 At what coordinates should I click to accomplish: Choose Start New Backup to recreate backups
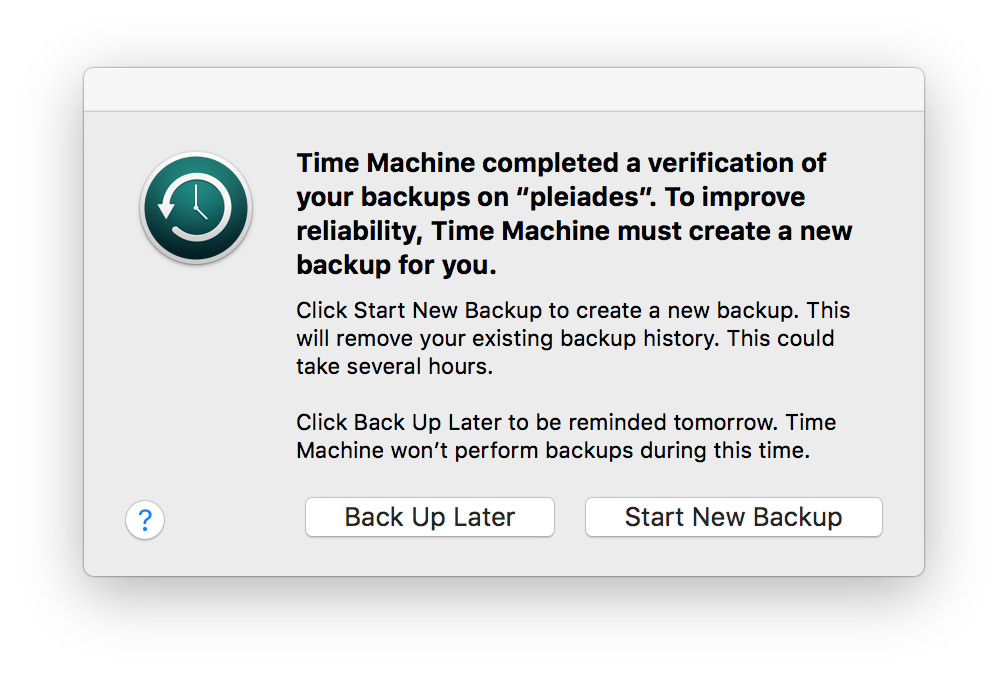point(733,517)
